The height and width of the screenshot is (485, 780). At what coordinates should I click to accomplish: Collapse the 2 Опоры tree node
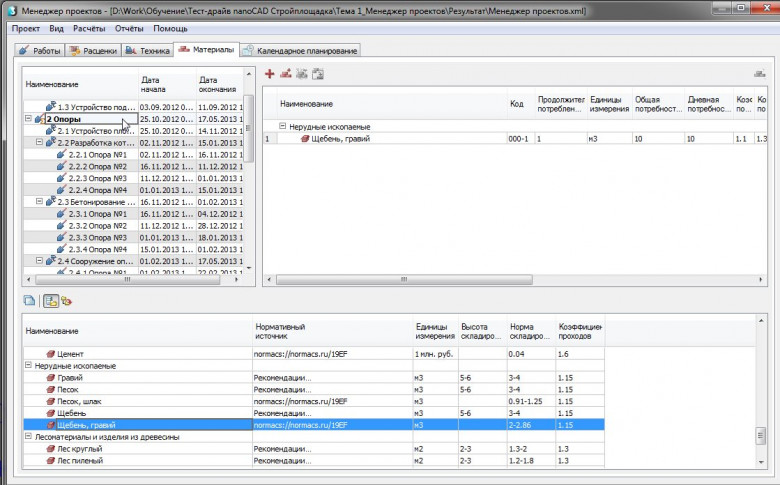[x=28, y=119]
